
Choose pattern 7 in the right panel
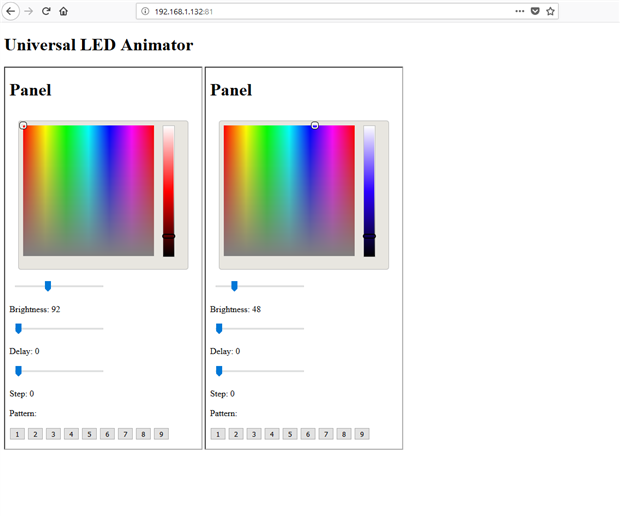pos(326,434)
